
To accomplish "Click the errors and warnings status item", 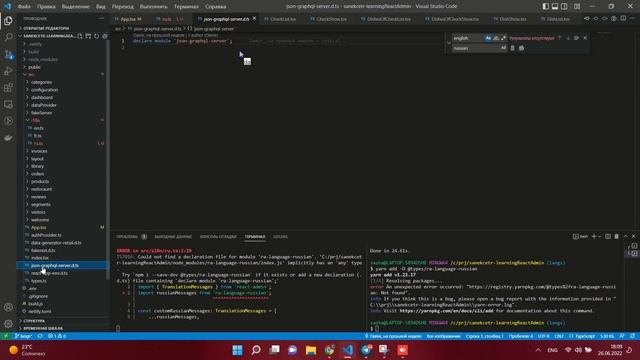I will pos(57,336).
